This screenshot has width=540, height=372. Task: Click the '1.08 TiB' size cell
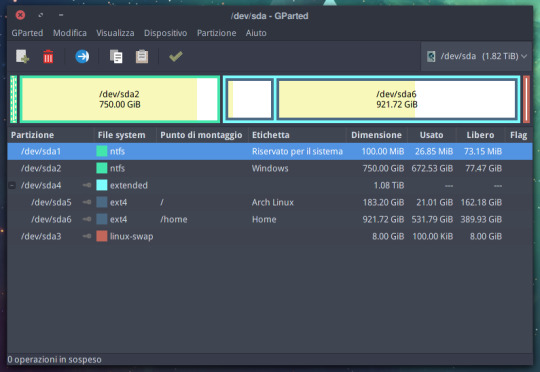click(389, 185)
